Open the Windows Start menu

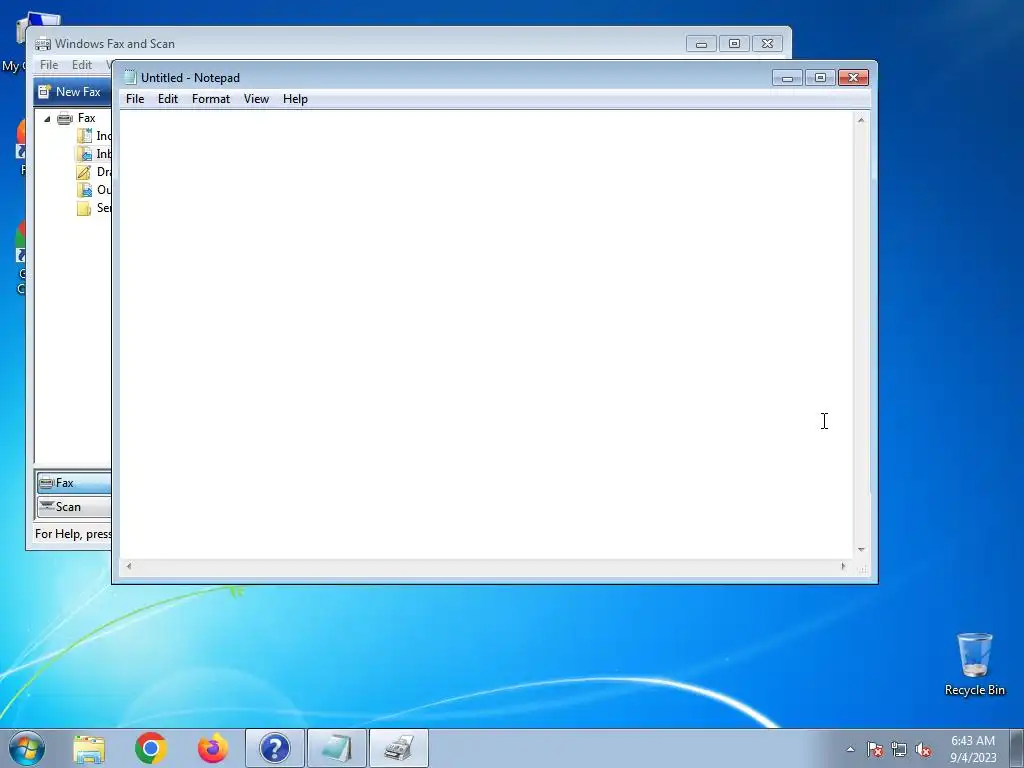pyautogui.click(x=27, y=748)
